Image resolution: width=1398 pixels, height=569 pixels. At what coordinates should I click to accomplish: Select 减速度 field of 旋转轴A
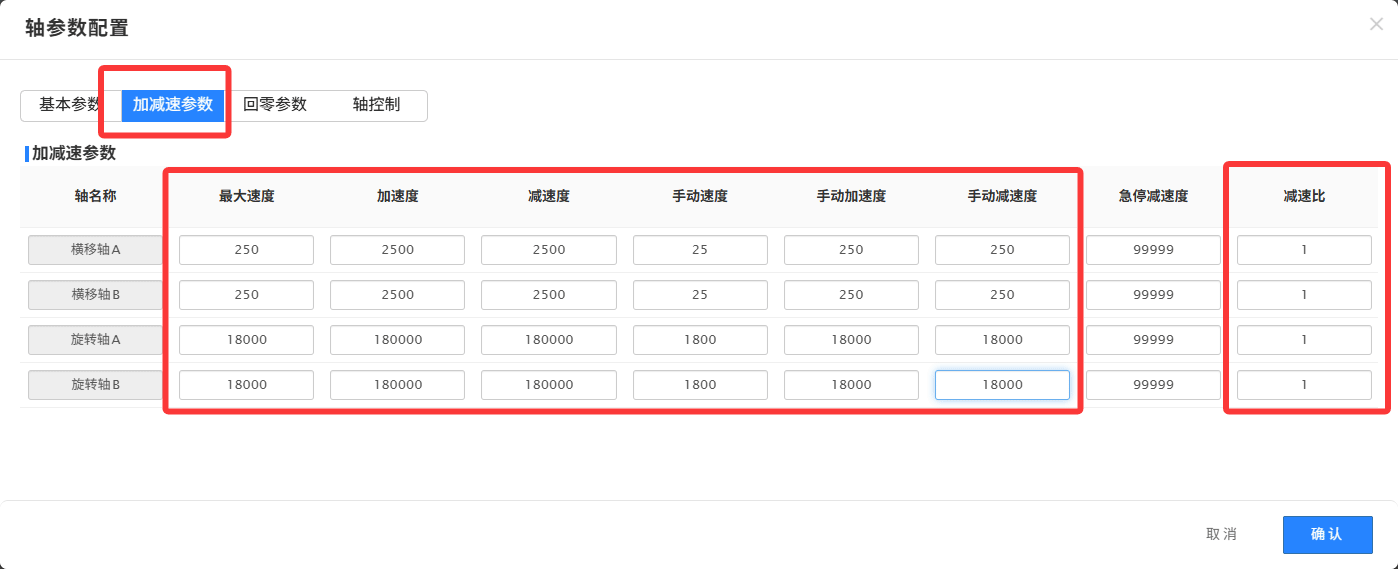click(x=548, y=340)
